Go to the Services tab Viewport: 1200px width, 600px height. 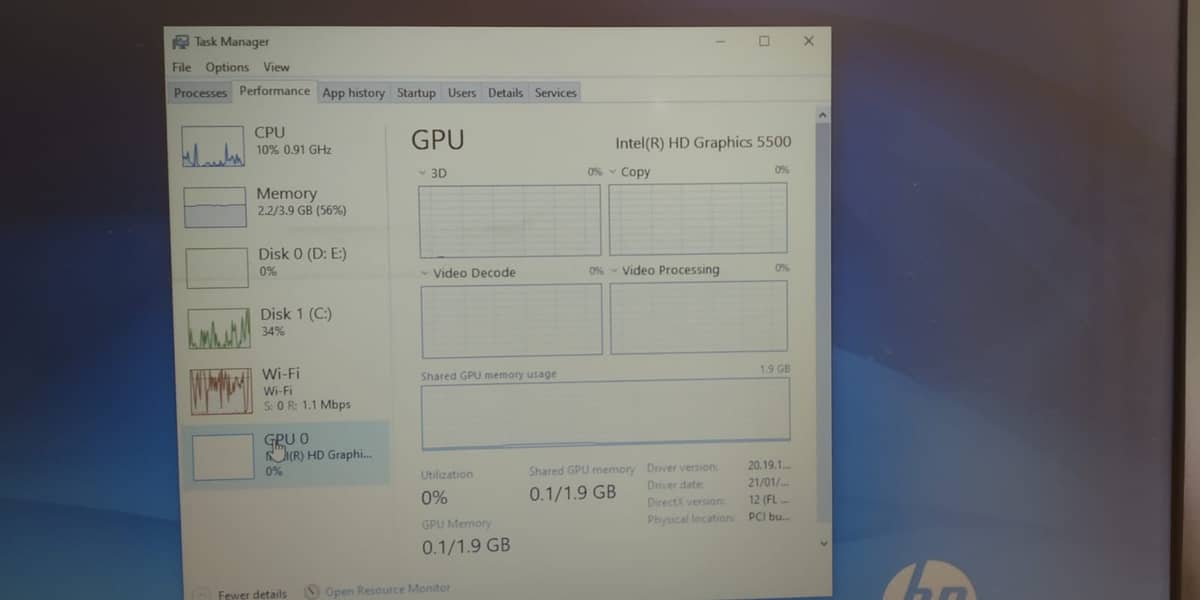(555, 93)
